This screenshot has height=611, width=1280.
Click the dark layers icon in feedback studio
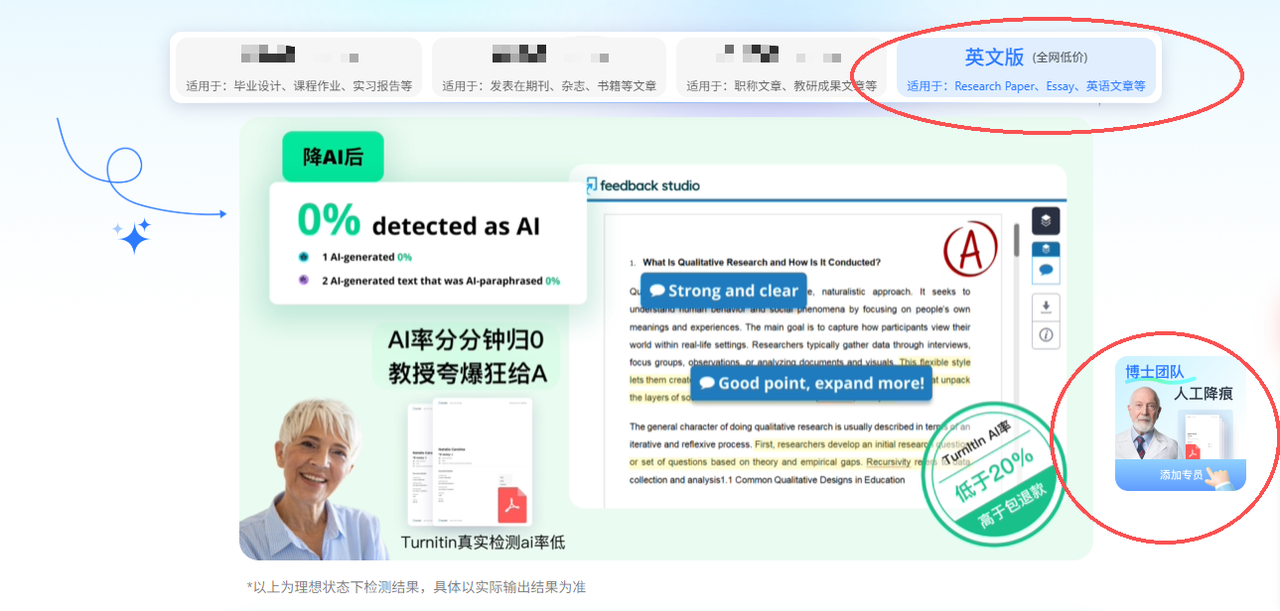click(1046, 221)
